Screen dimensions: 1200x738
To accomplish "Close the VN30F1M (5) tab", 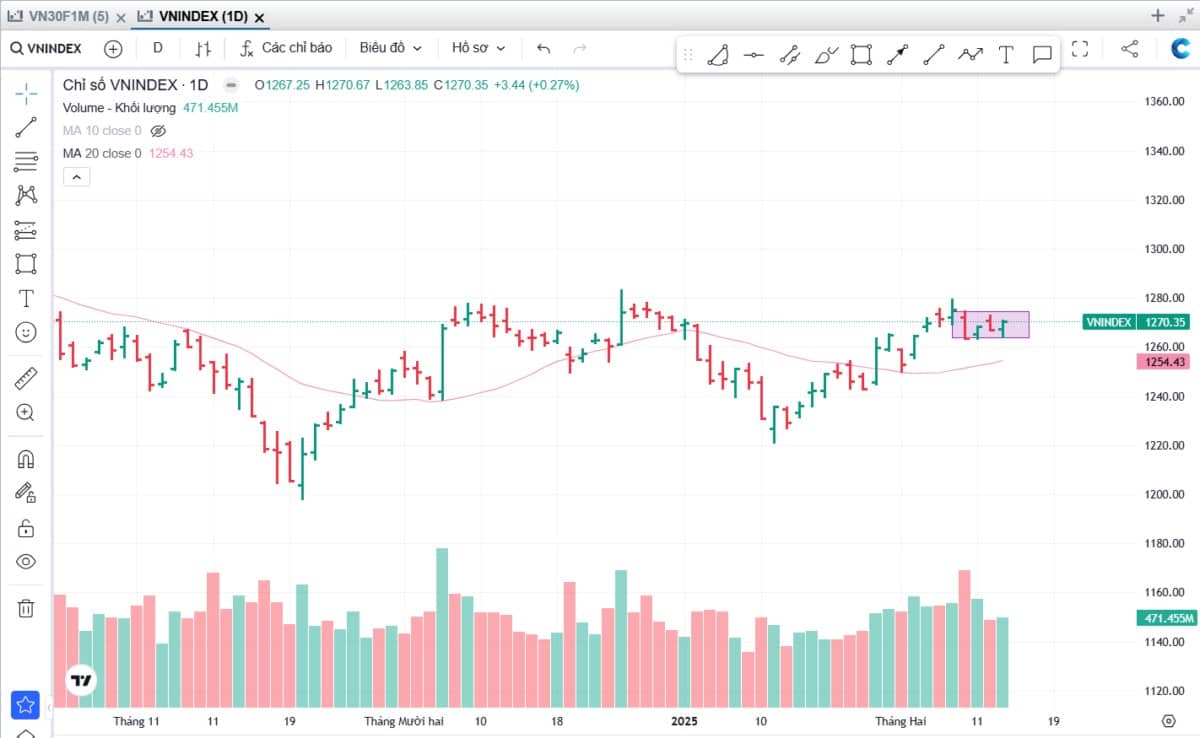I will click(x=121, y=17).
